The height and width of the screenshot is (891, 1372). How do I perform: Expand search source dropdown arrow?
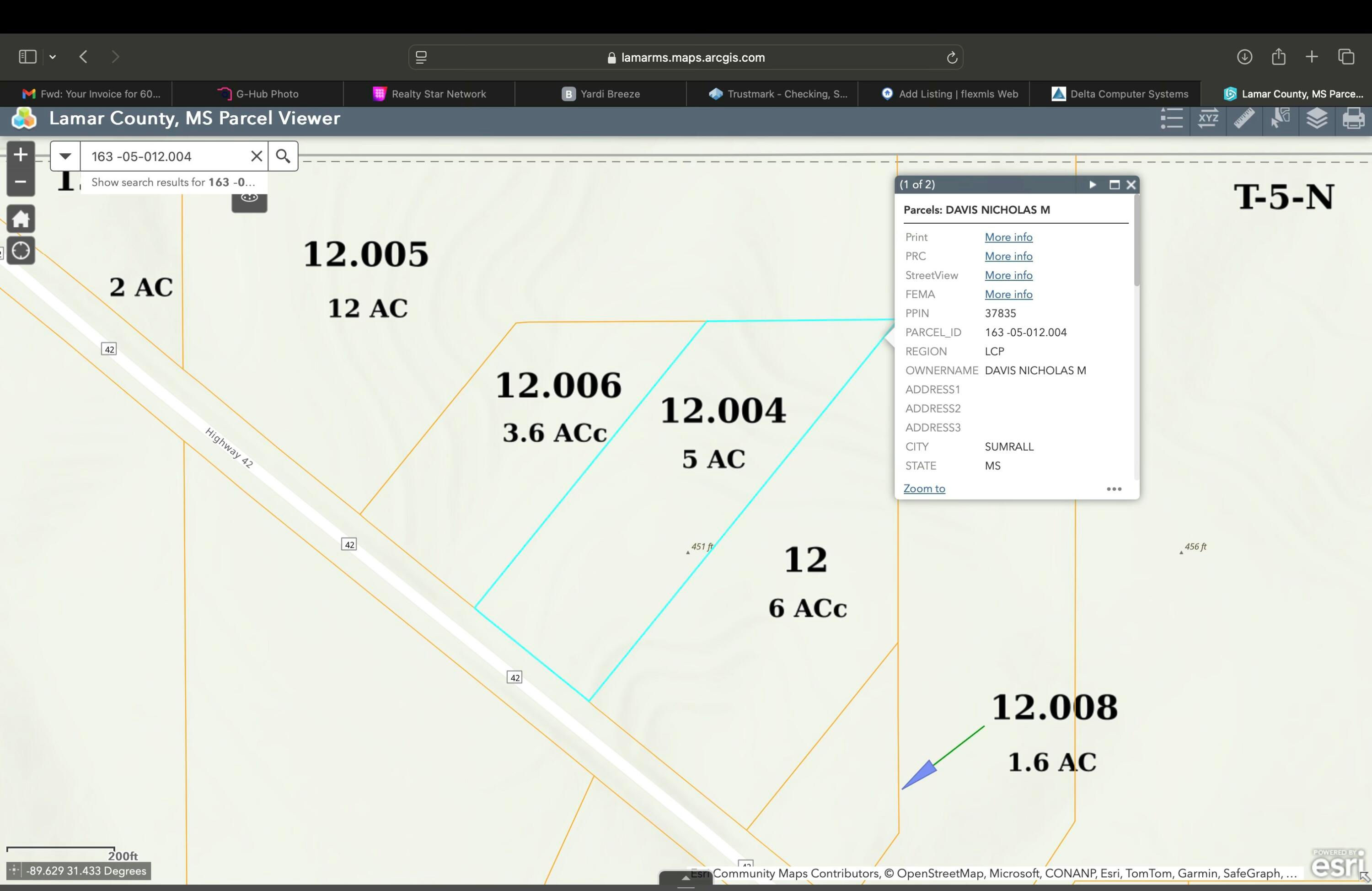click(x=65, y=156)
